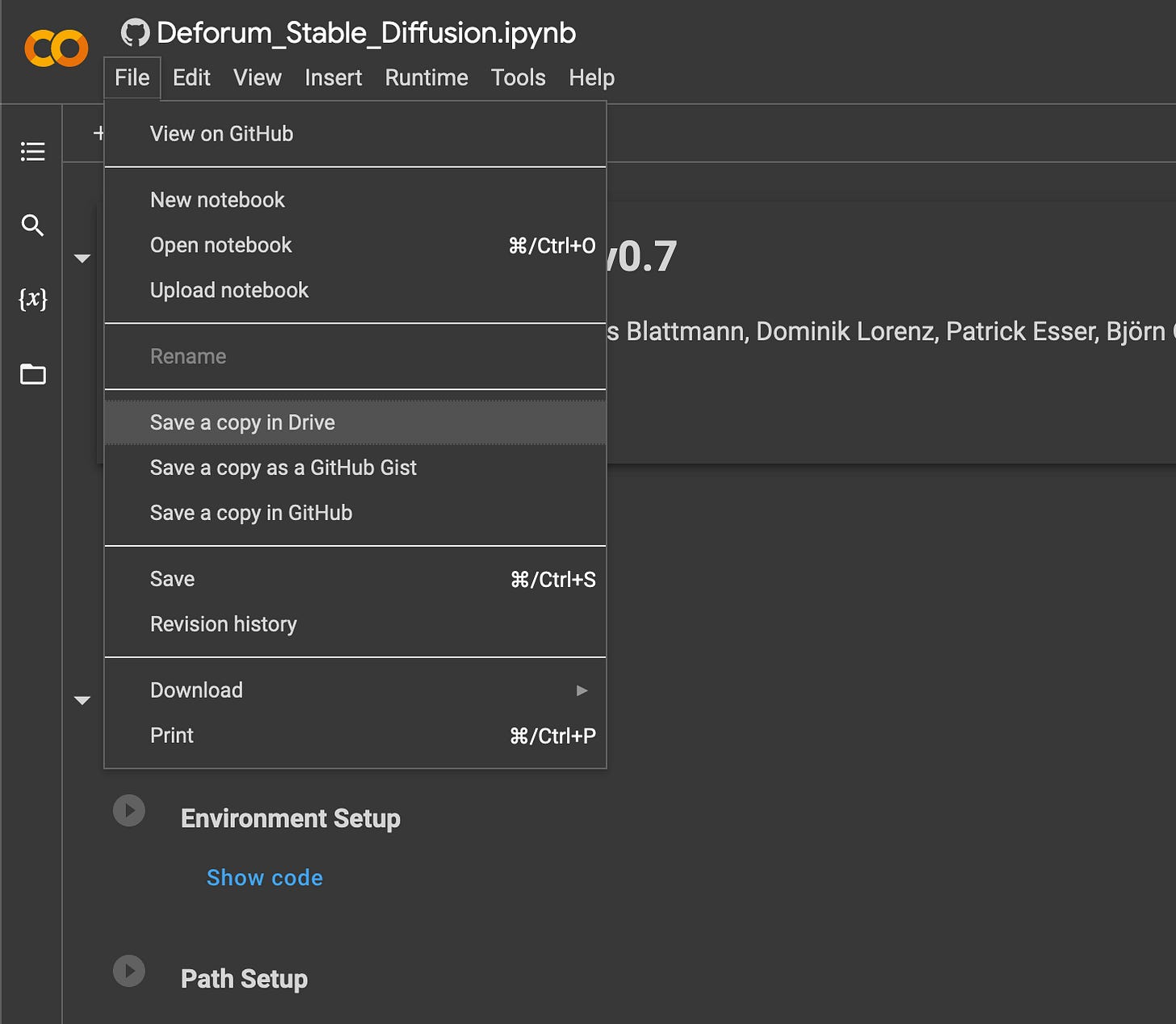Open the Edit menu
This screenshot has height=1024, width=1176.
coord(191,78)
